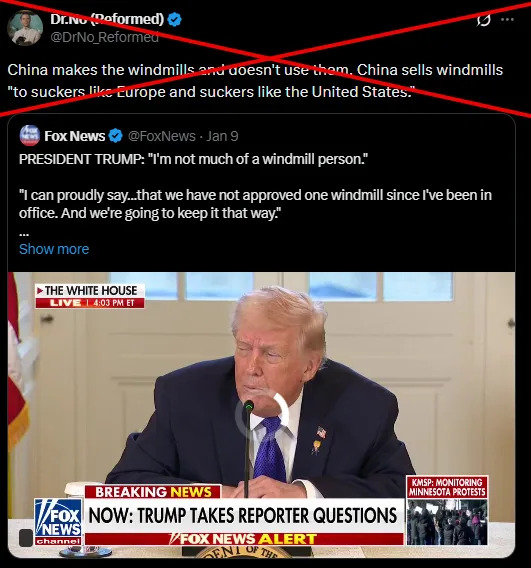Click the KMSP Minnesota protests inset
Image resolution: width=531 pixels, height=568 pixels.
click(447, 511)
